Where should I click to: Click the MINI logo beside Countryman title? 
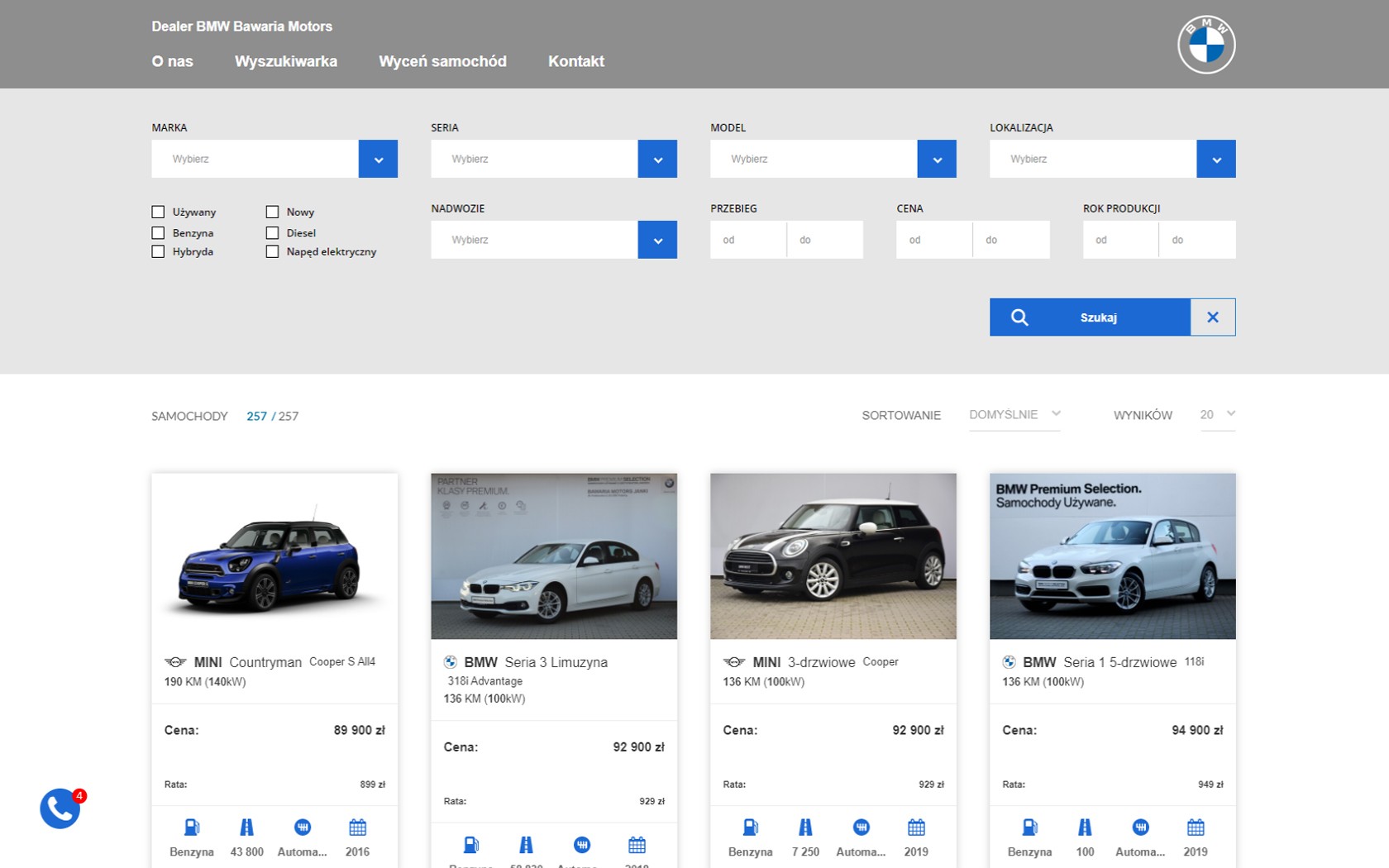click(x=175, y=662)
